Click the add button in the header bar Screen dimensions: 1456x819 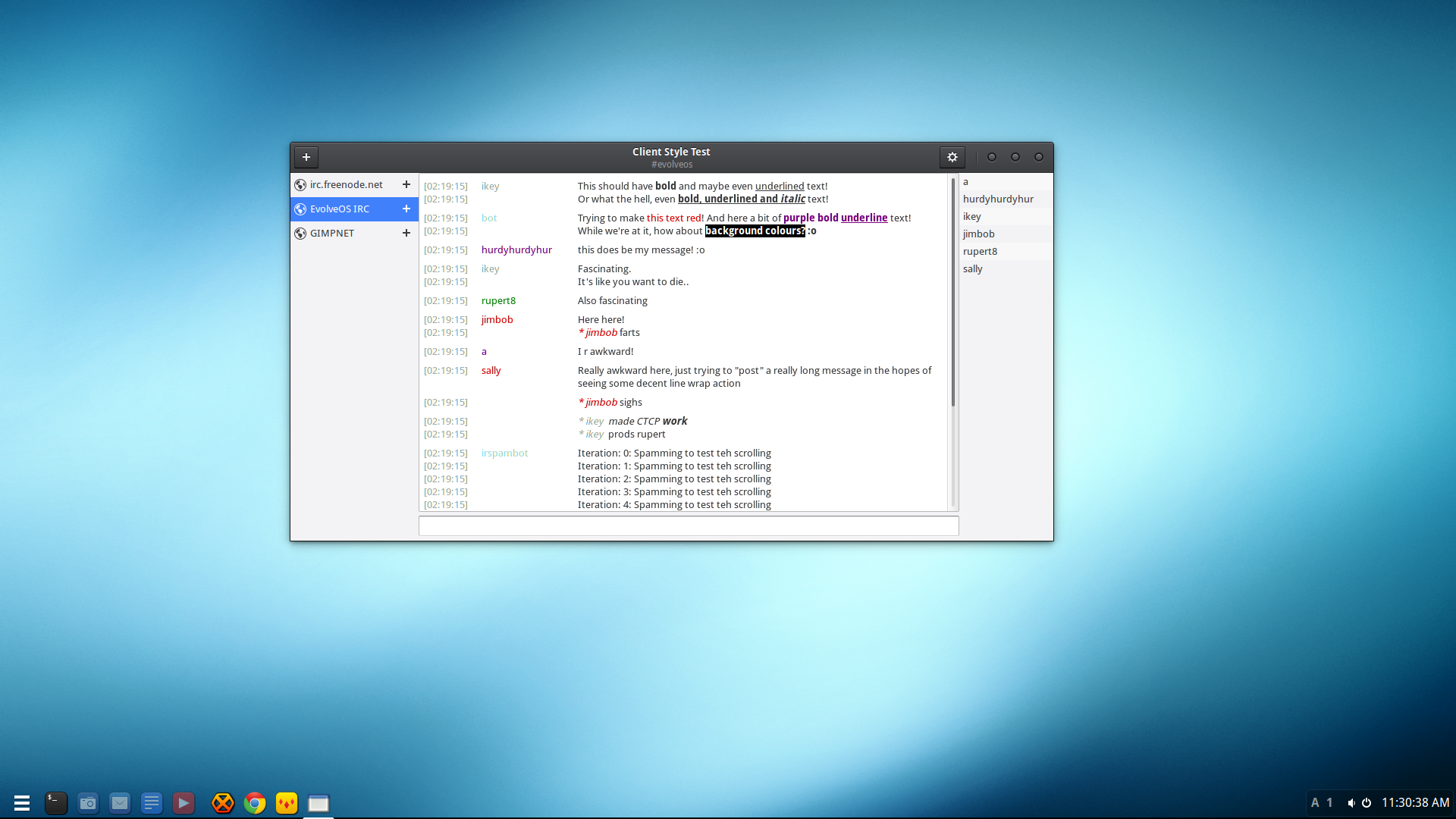click(306, 157)
